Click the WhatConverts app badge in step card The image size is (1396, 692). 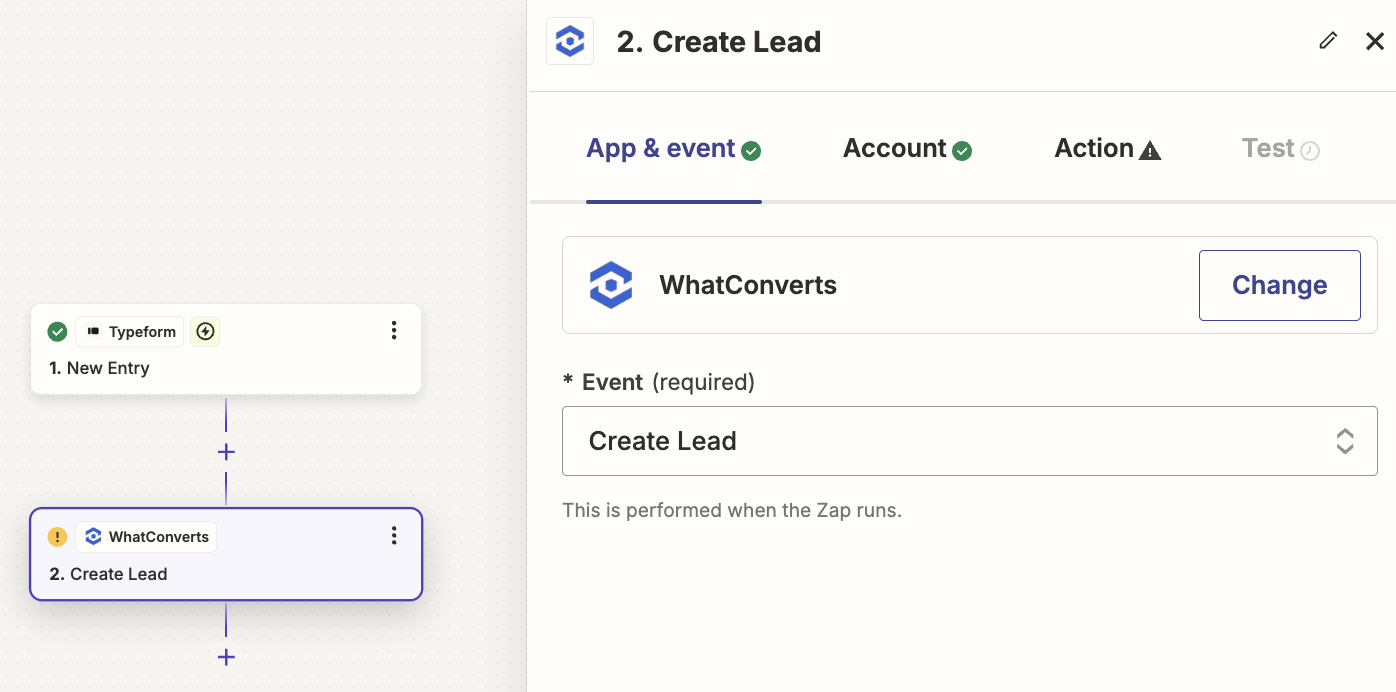point(146,537)
